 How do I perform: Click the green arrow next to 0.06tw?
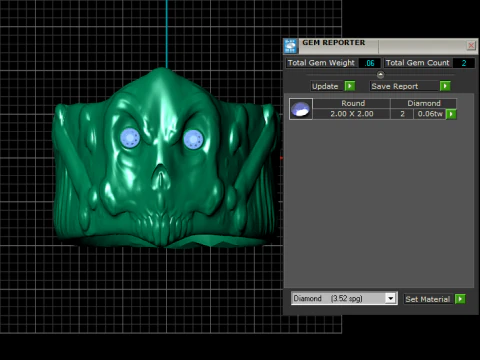tap(451, 114)
